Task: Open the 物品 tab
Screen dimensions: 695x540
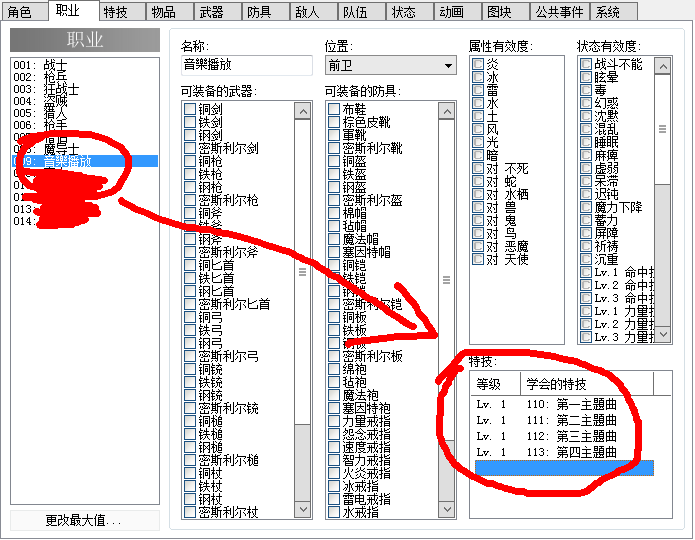Action: coord(170,12)
